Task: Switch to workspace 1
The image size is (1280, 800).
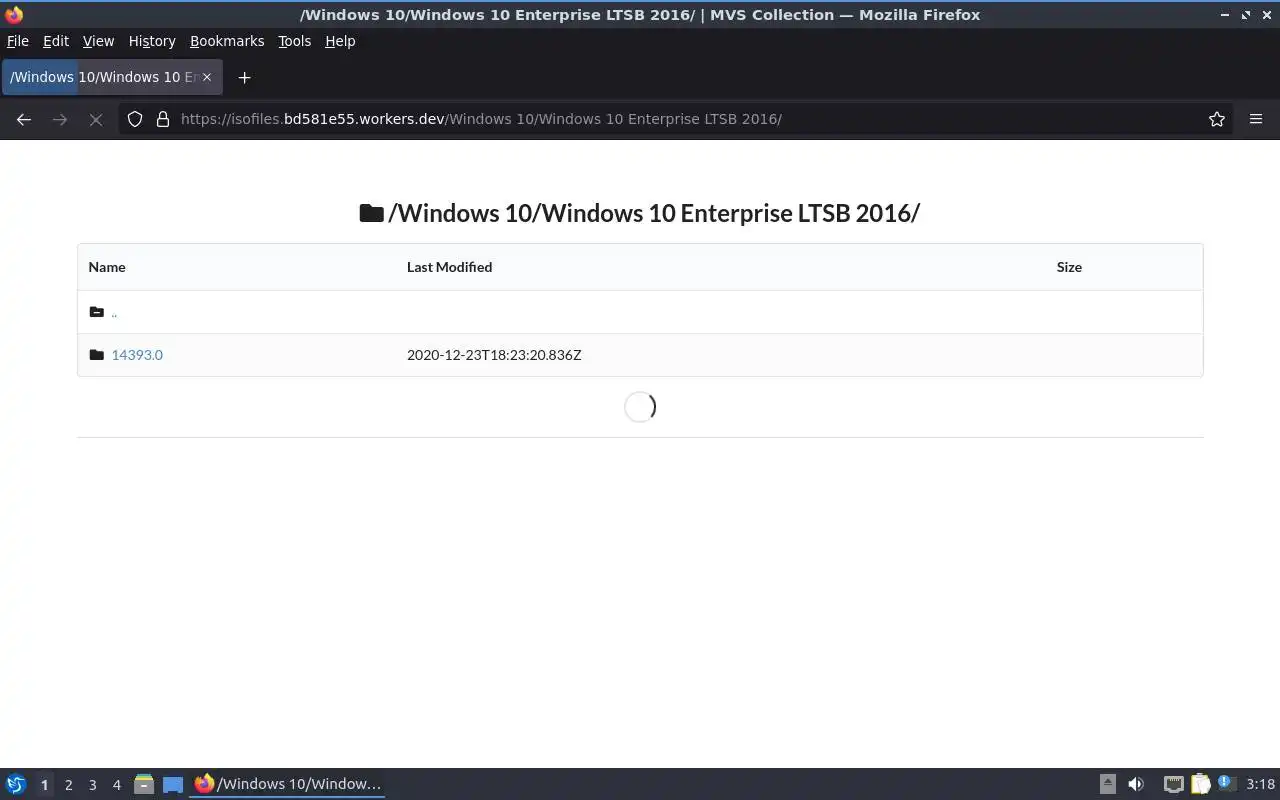Action: [x=44, y=785]
